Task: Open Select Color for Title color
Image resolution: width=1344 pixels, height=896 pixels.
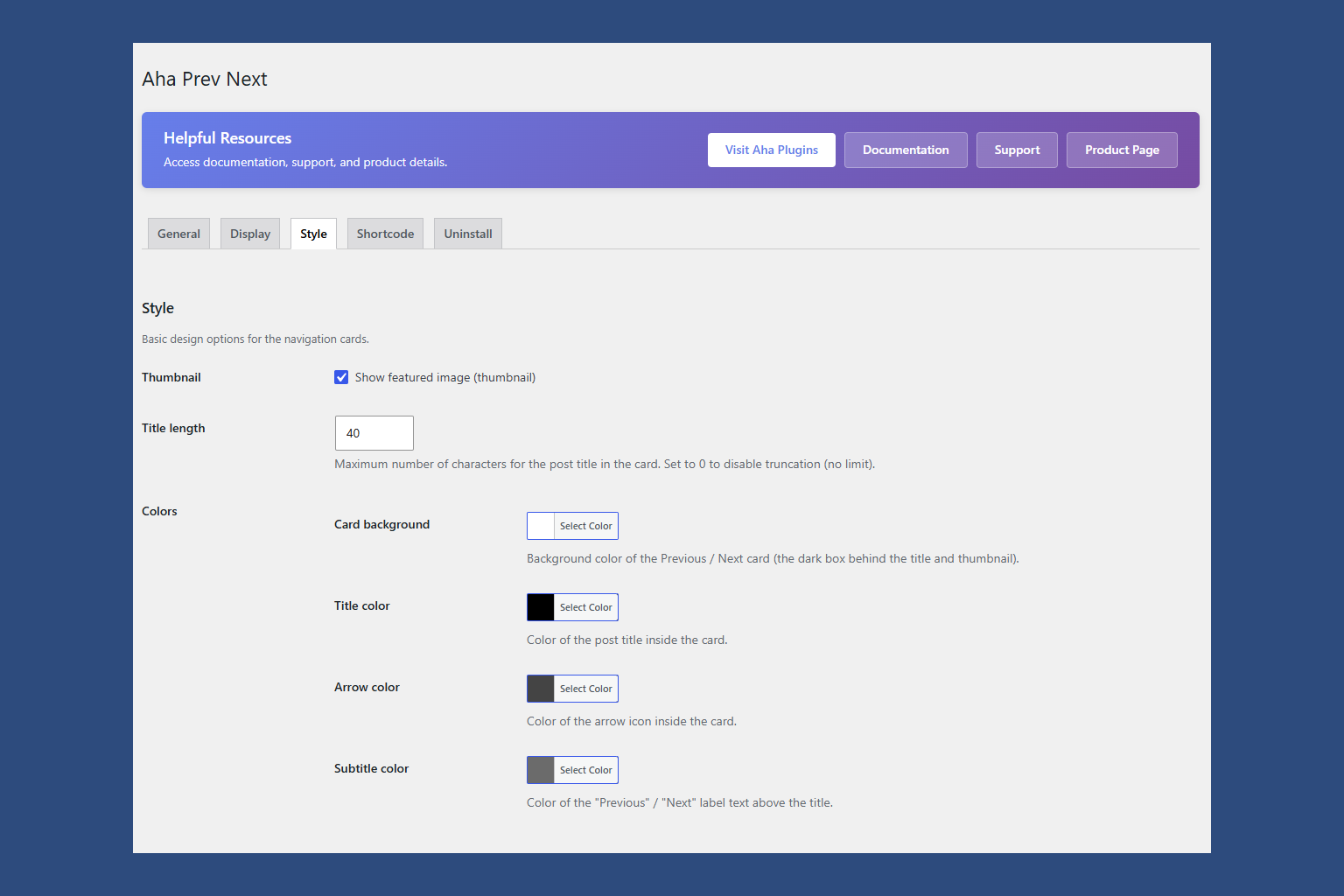Action: click(586, 607)
